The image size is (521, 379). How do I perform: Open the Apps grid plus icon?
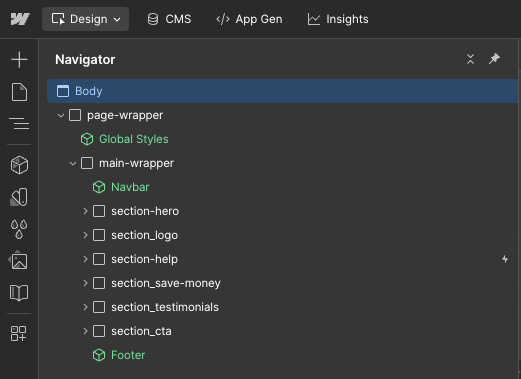[x=18, y=333]
